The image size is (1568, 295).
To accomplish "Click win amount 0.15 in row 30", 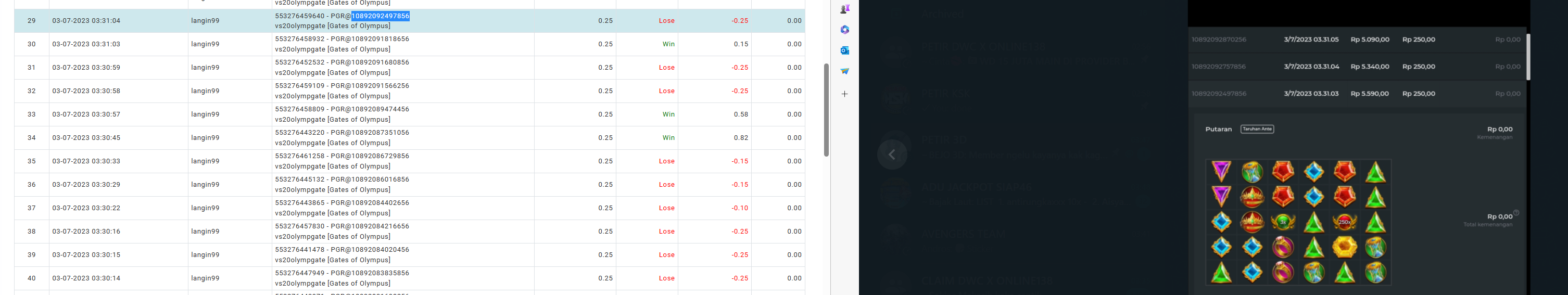I will (741, 44).
